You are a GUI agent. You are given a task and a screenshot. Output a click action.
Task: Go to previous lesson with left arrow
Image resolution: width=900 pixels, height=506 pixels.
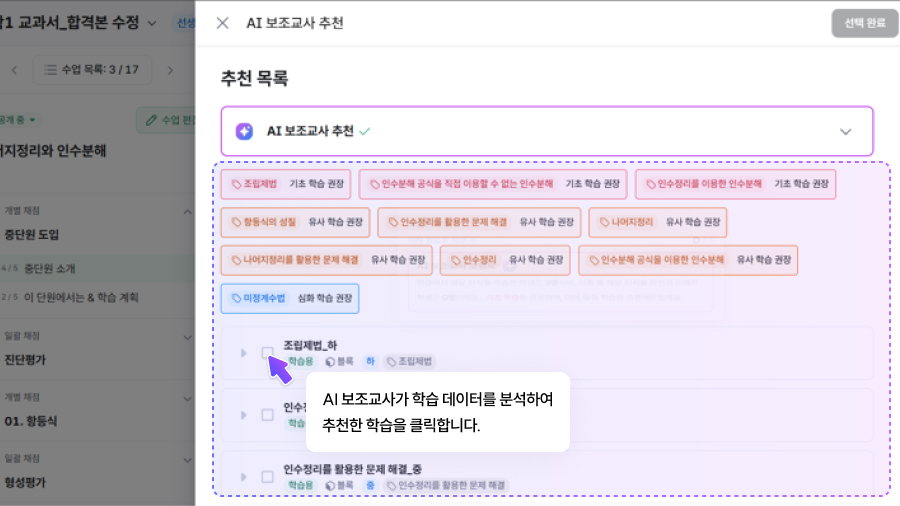click(14, 70)
